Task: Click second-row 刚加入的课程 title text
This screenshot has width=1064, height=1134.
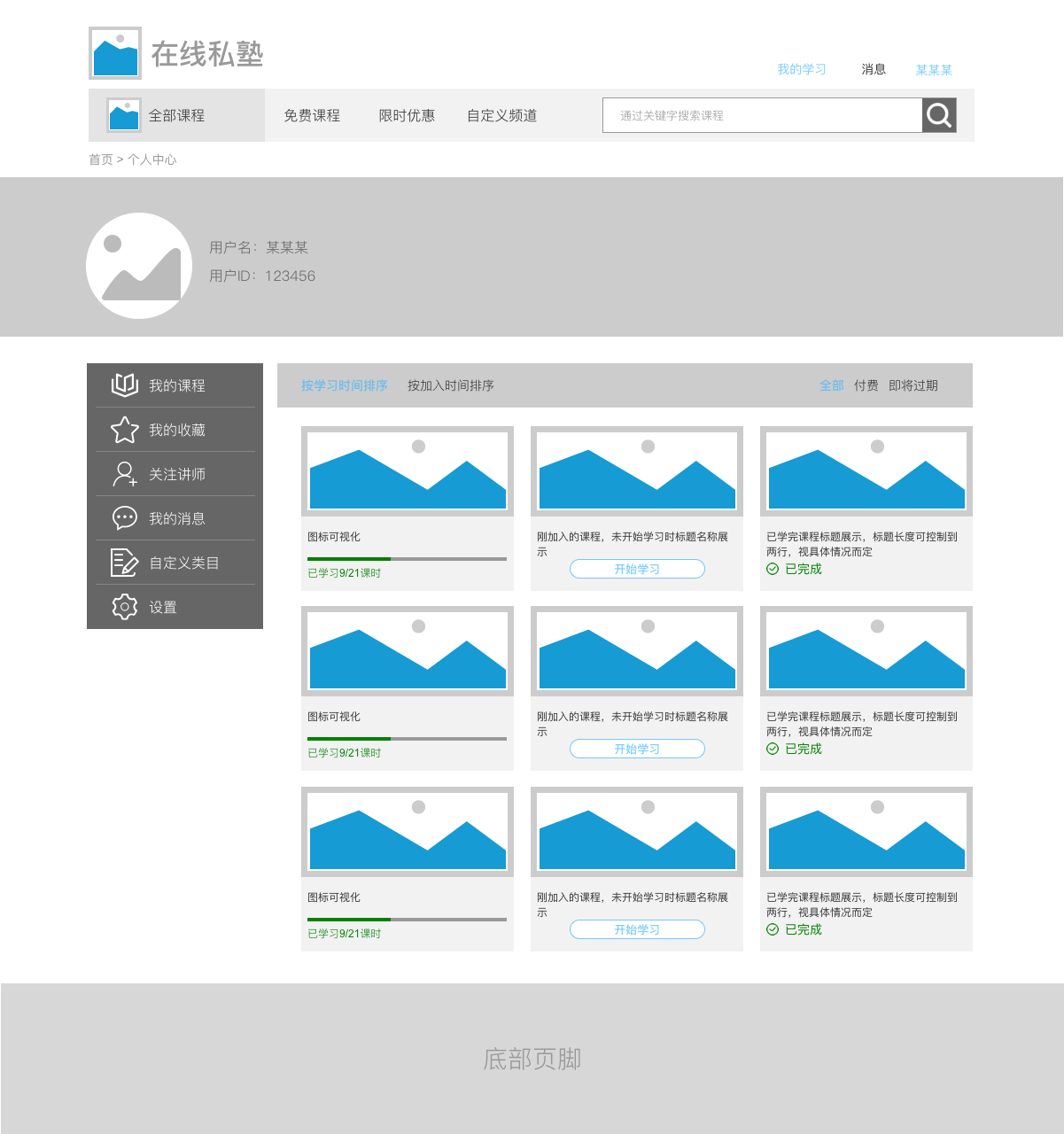Action: pos(633,724)
